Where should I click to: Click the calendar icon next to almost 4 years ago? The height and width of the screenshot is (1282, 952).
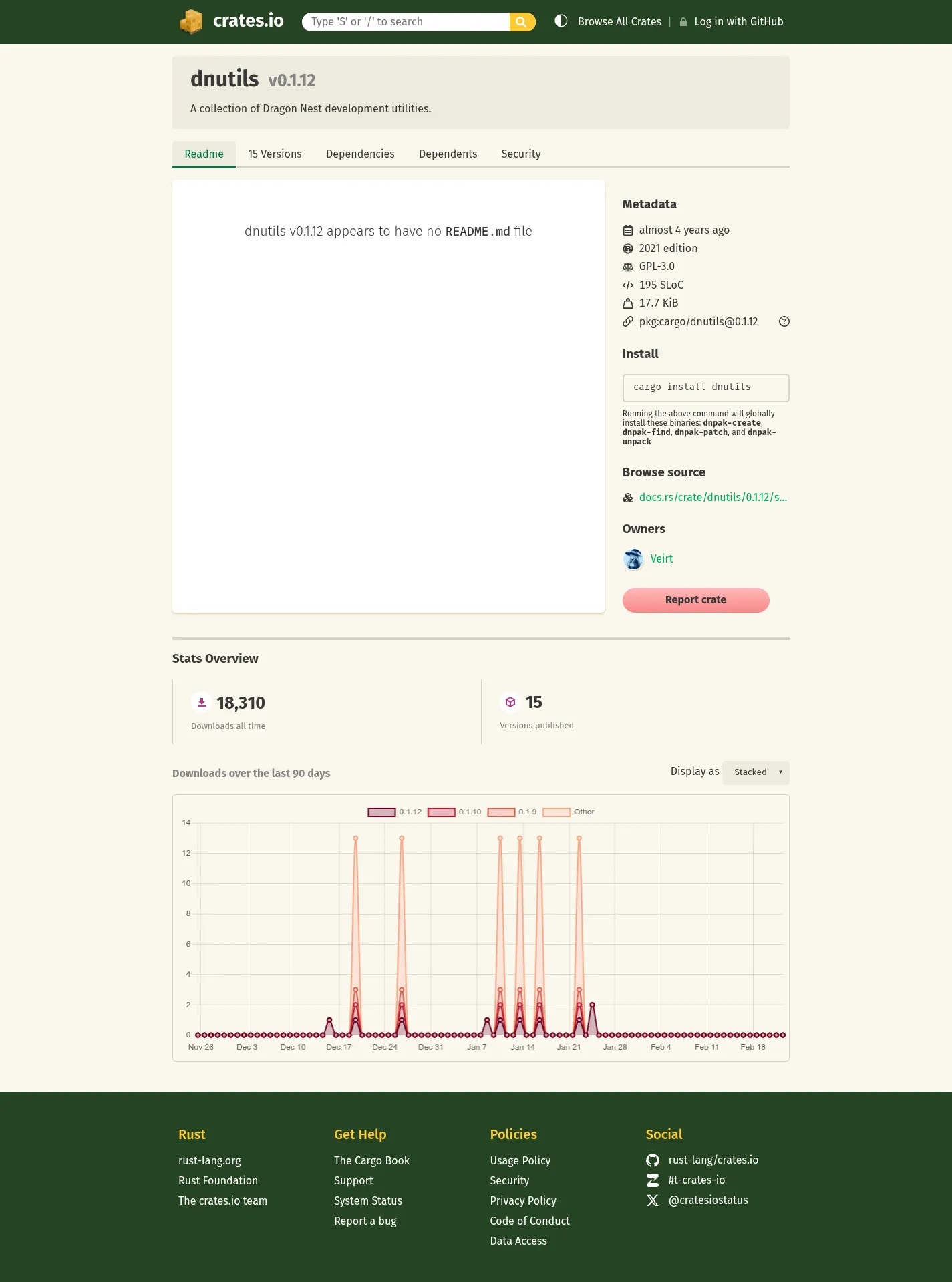point(628,230)
